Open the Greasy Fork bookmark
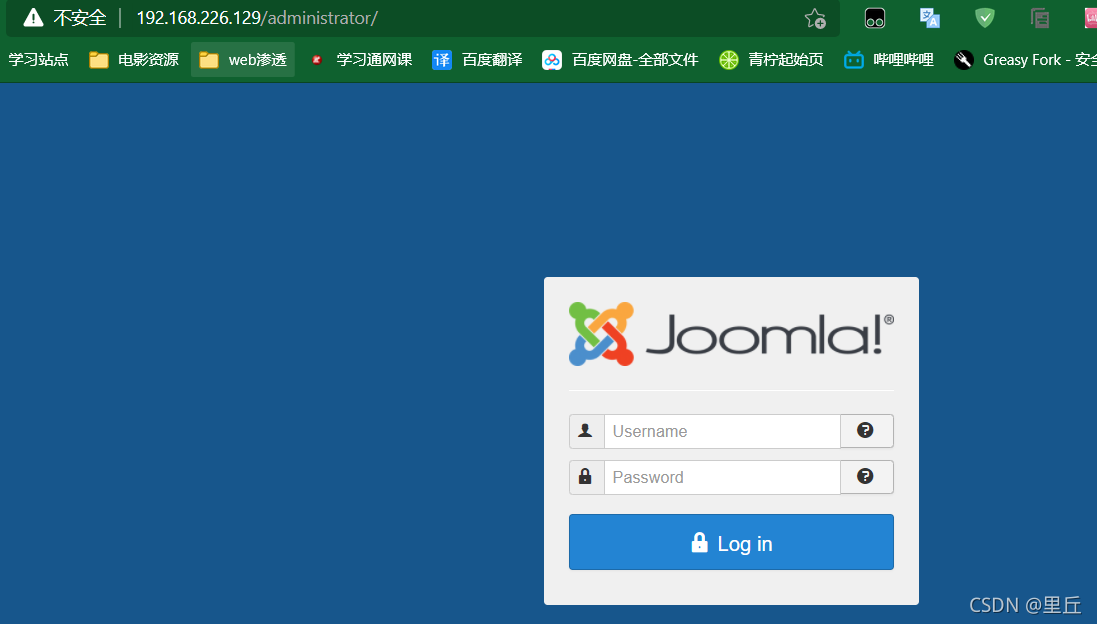 point(1025,60)
